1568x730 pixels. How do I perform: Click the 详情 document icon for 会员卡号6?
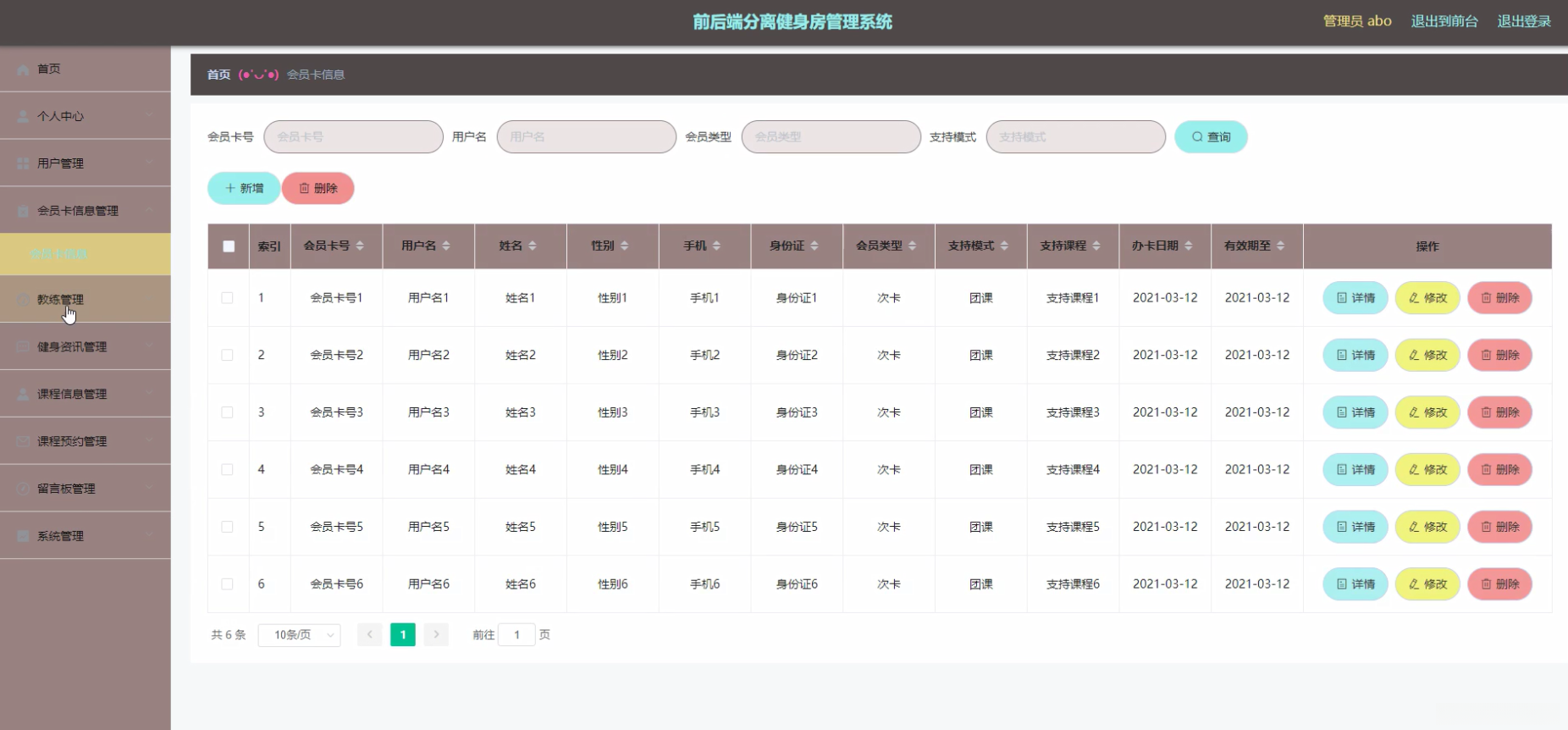pos(1342,584)
